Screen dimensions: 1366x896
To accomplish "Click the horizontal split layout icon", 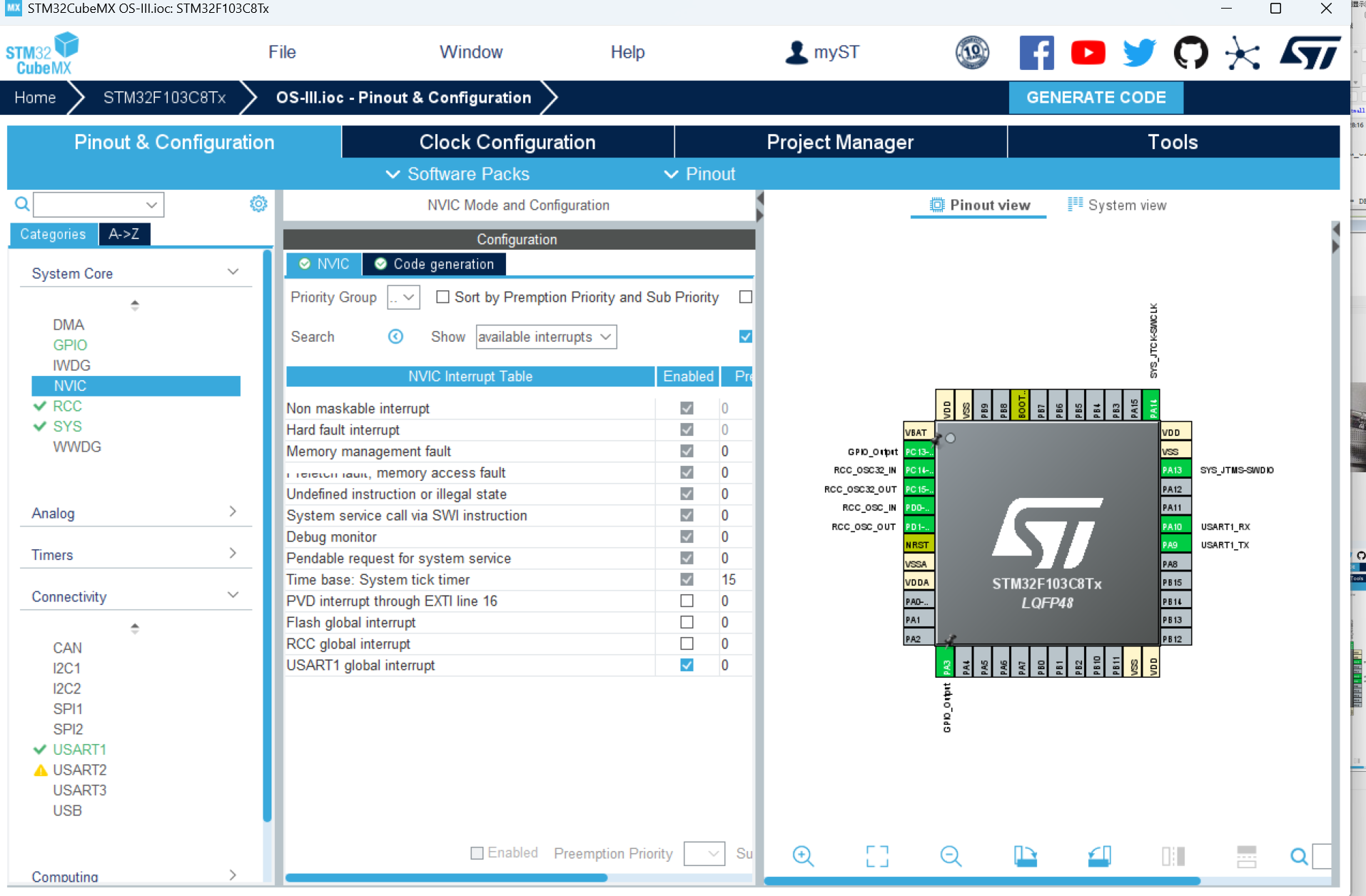I will pyautogui.click(x=1247, y=855).
